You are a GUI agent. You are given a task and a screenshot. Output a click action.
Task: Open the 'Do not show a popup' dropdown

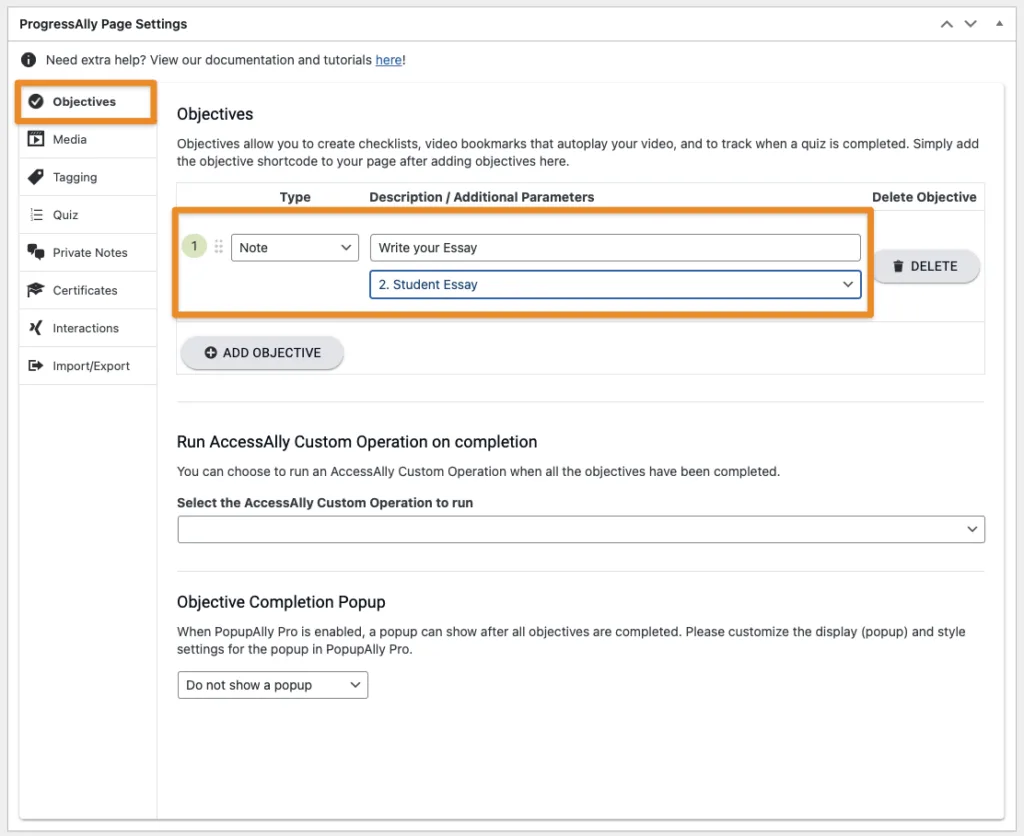(273, 685)
